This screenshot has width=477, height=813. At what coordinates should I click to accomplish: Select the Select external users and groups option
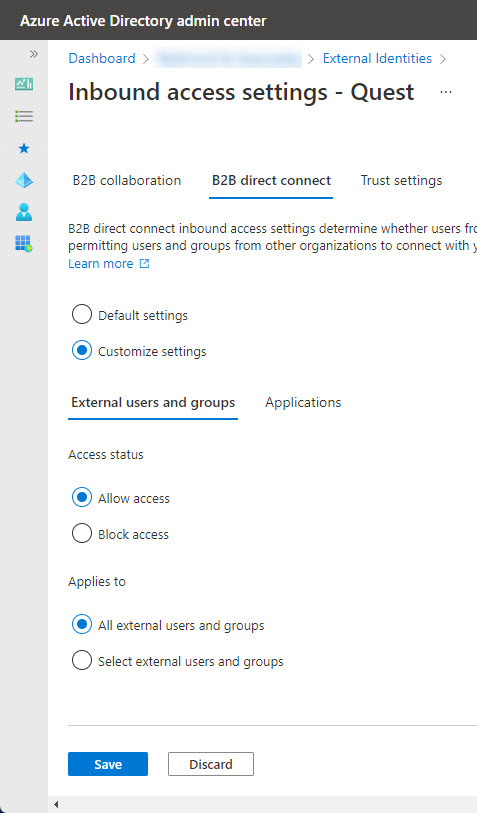coord(82,661)
